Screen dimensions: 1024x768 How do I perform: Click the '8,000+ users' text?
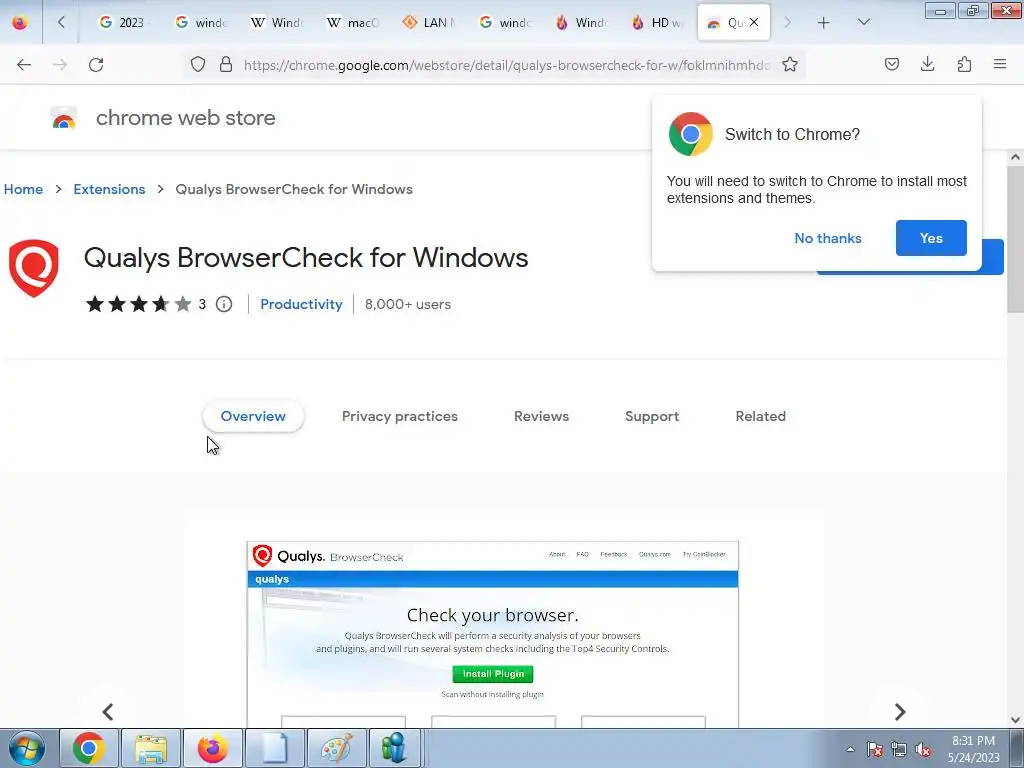pyautogui.click(x=408, y=304)
